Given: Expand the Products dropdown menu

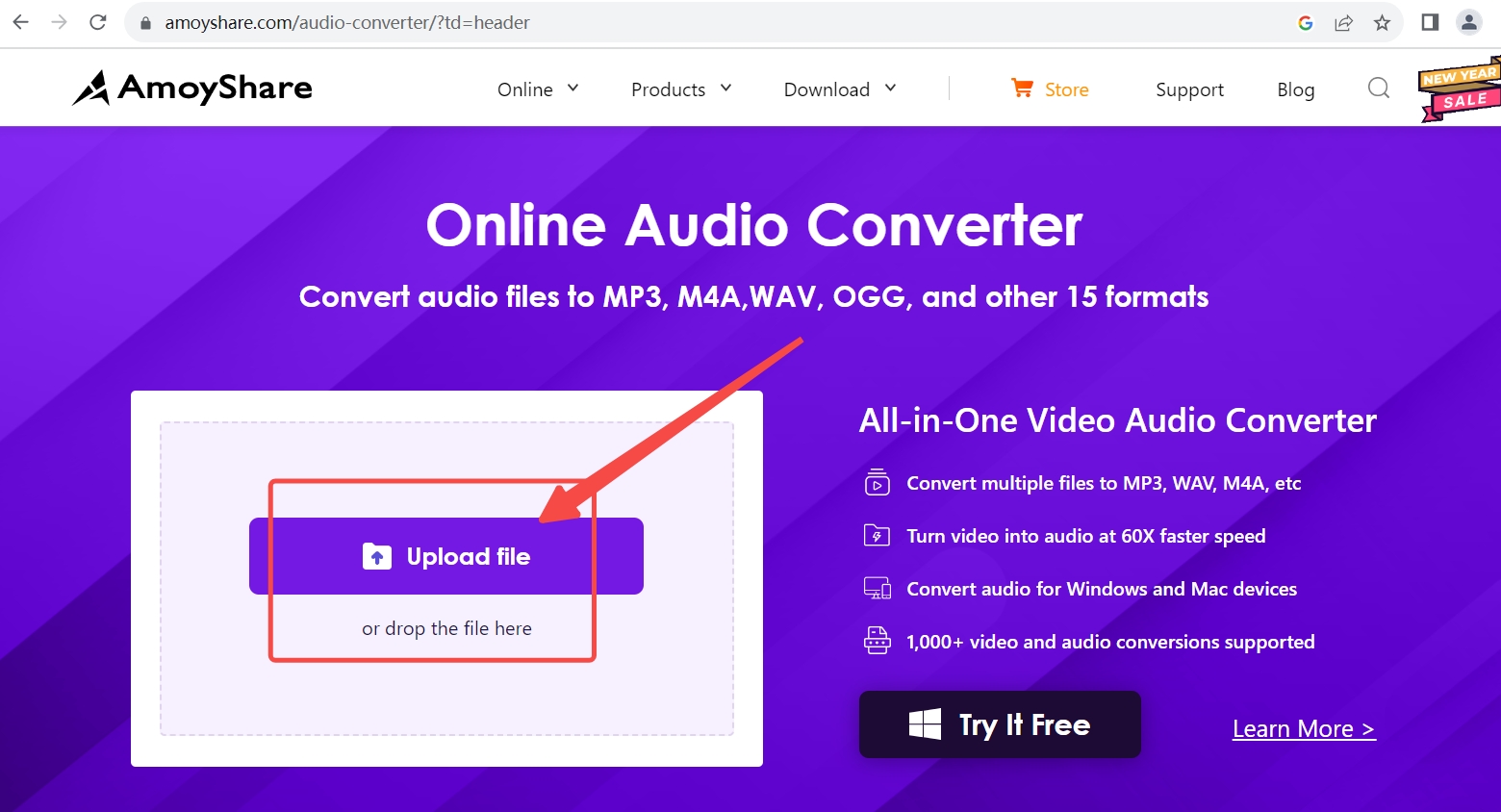Looking at the screenshot, I should pos(681,89).
